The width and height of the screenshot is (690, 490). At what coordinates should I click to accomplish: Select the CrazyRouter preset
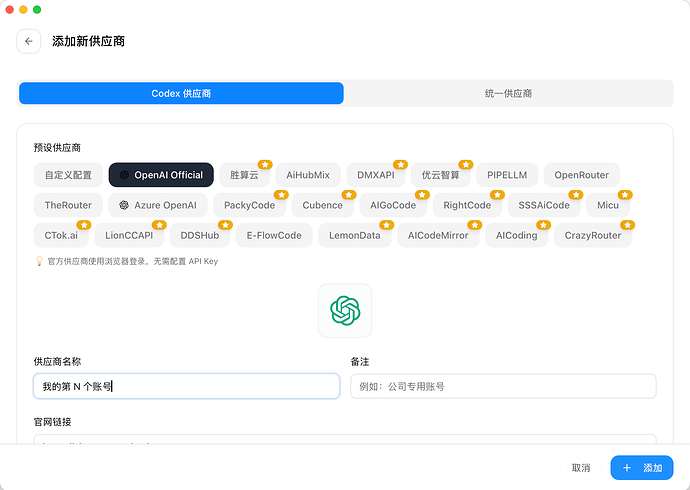click(x=593, y=235)
